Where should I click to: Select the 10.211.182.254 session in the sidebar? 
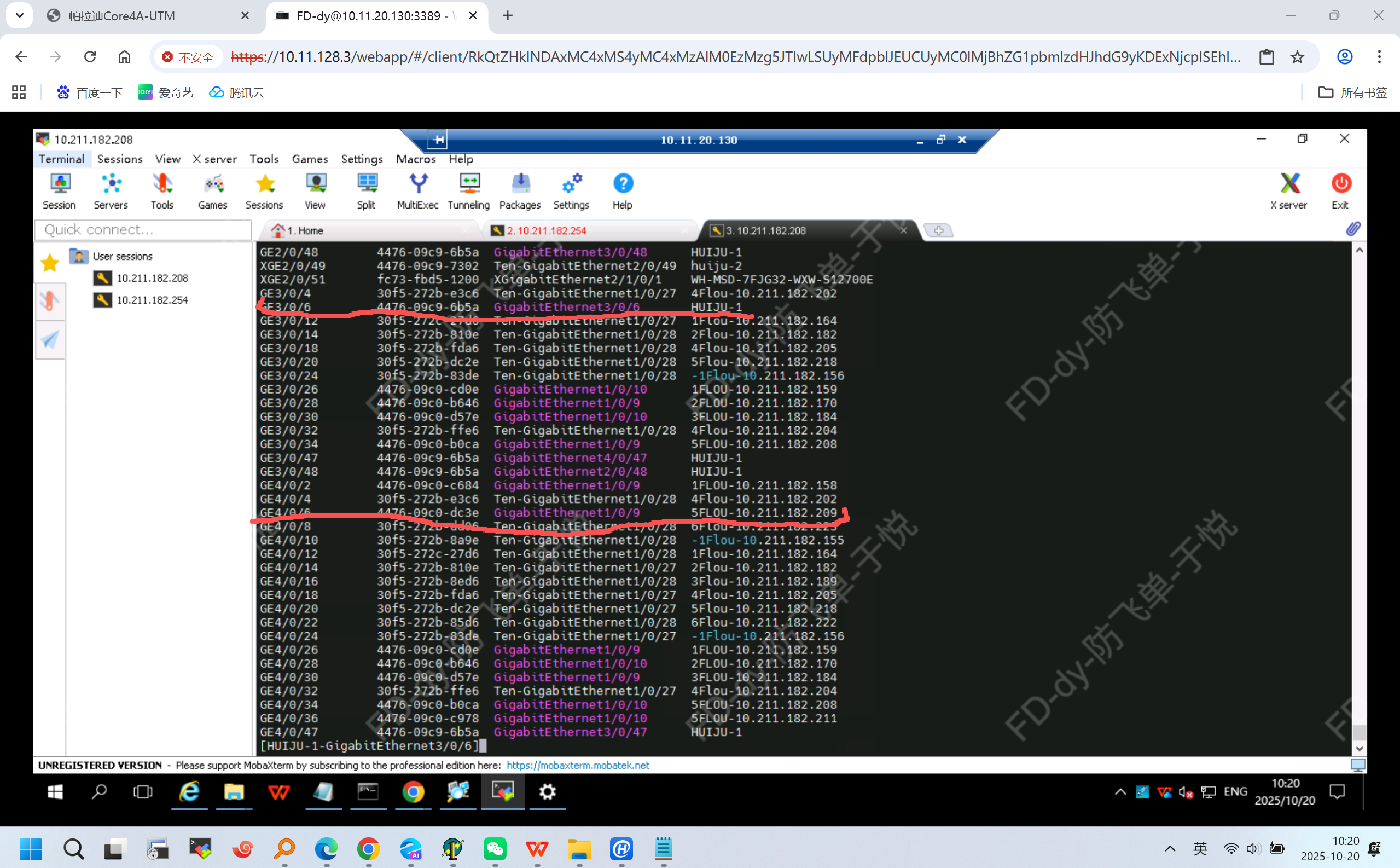tap(152, 300)
